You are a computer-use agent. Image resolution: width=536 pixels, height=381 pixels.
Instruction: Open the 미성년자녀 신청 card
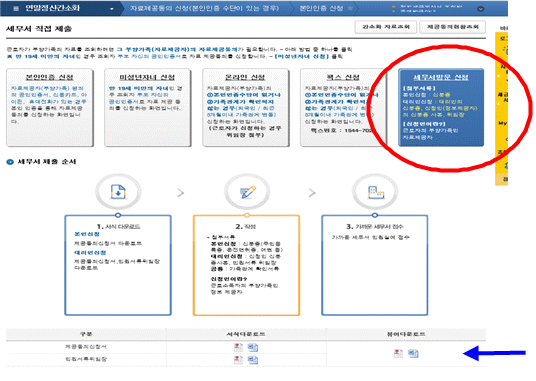[x=147, y=108]
